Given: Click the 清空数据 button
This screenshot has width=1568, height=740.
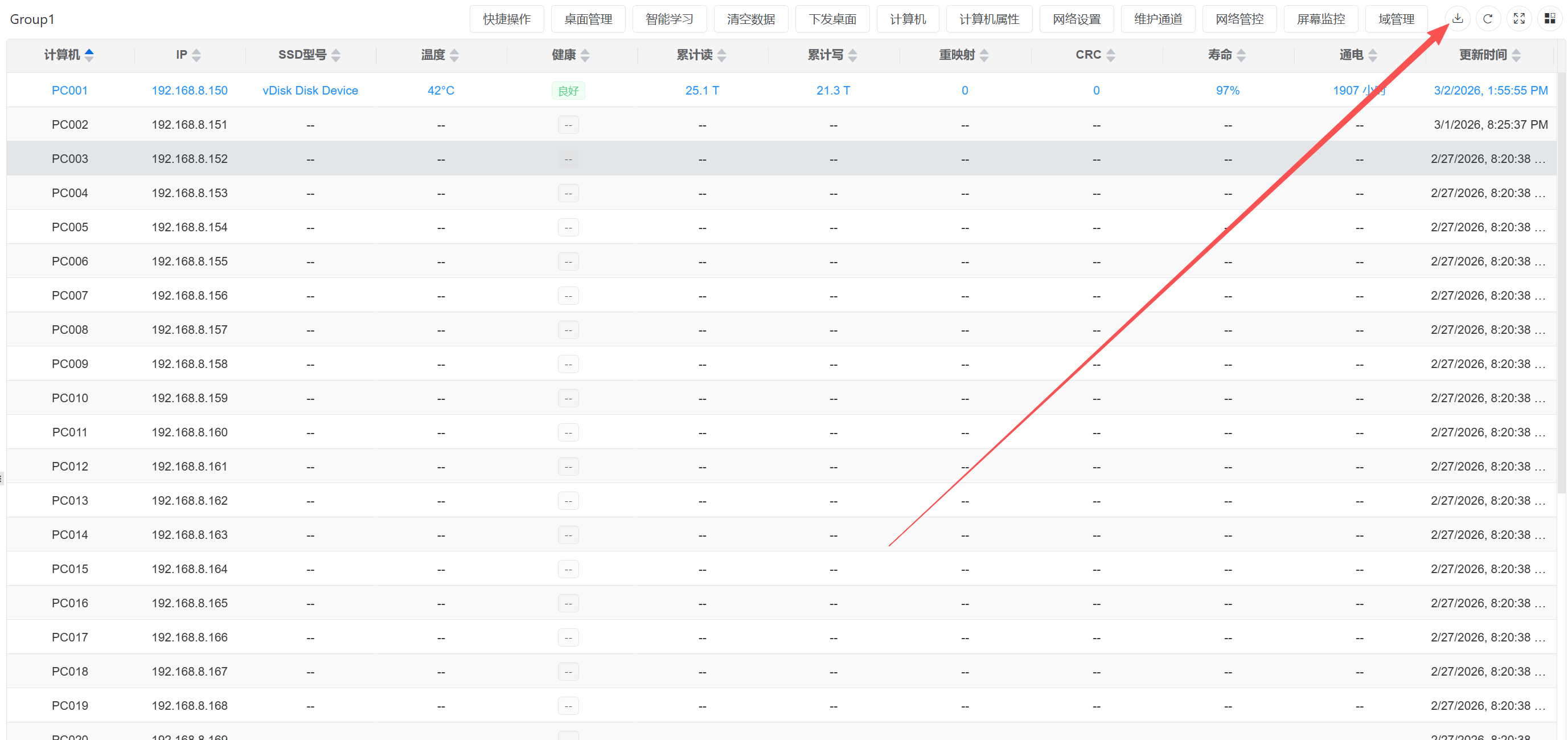Looking at the screenshot, I should (x=750, y=19).
